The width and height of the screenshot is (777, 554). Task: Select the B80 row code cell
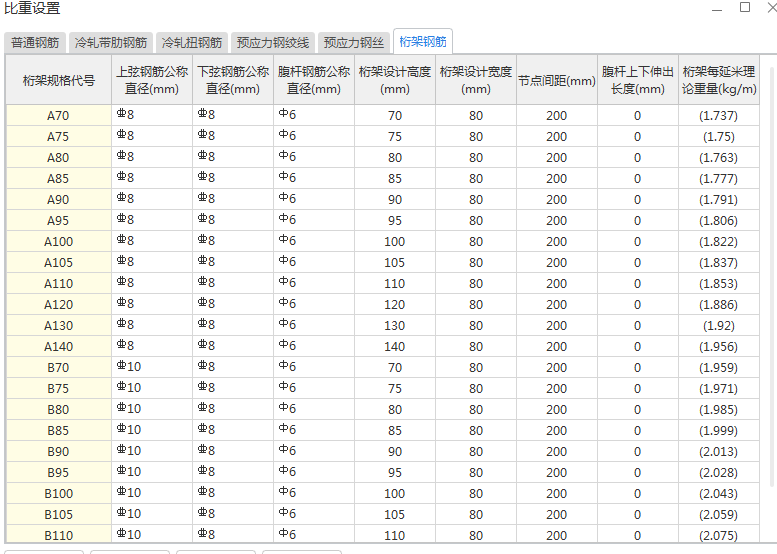coord(58,409)
